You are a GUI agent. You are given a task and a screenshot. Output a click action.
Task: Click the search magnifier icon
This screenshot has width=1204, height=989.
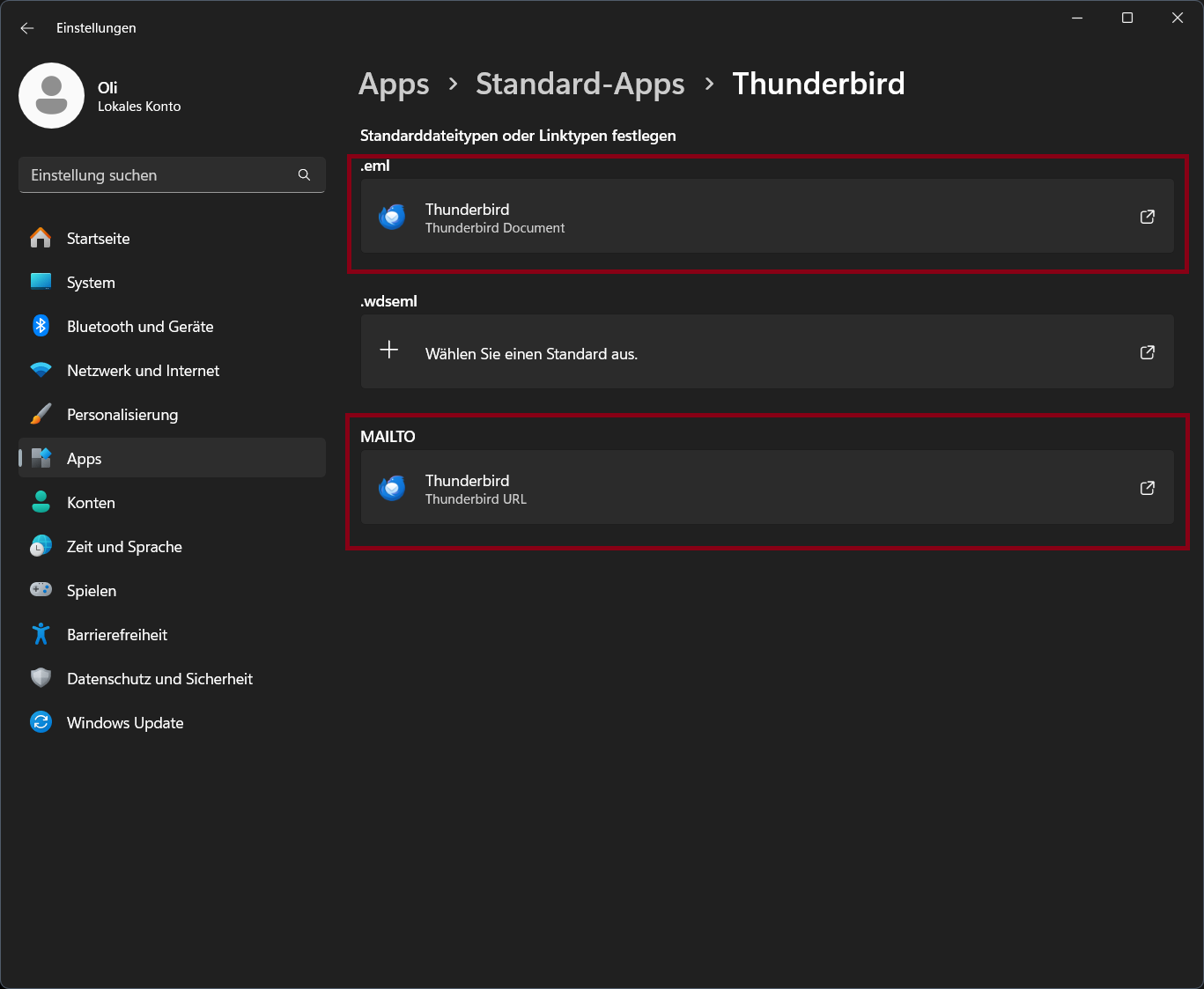(x=304, y=175)
